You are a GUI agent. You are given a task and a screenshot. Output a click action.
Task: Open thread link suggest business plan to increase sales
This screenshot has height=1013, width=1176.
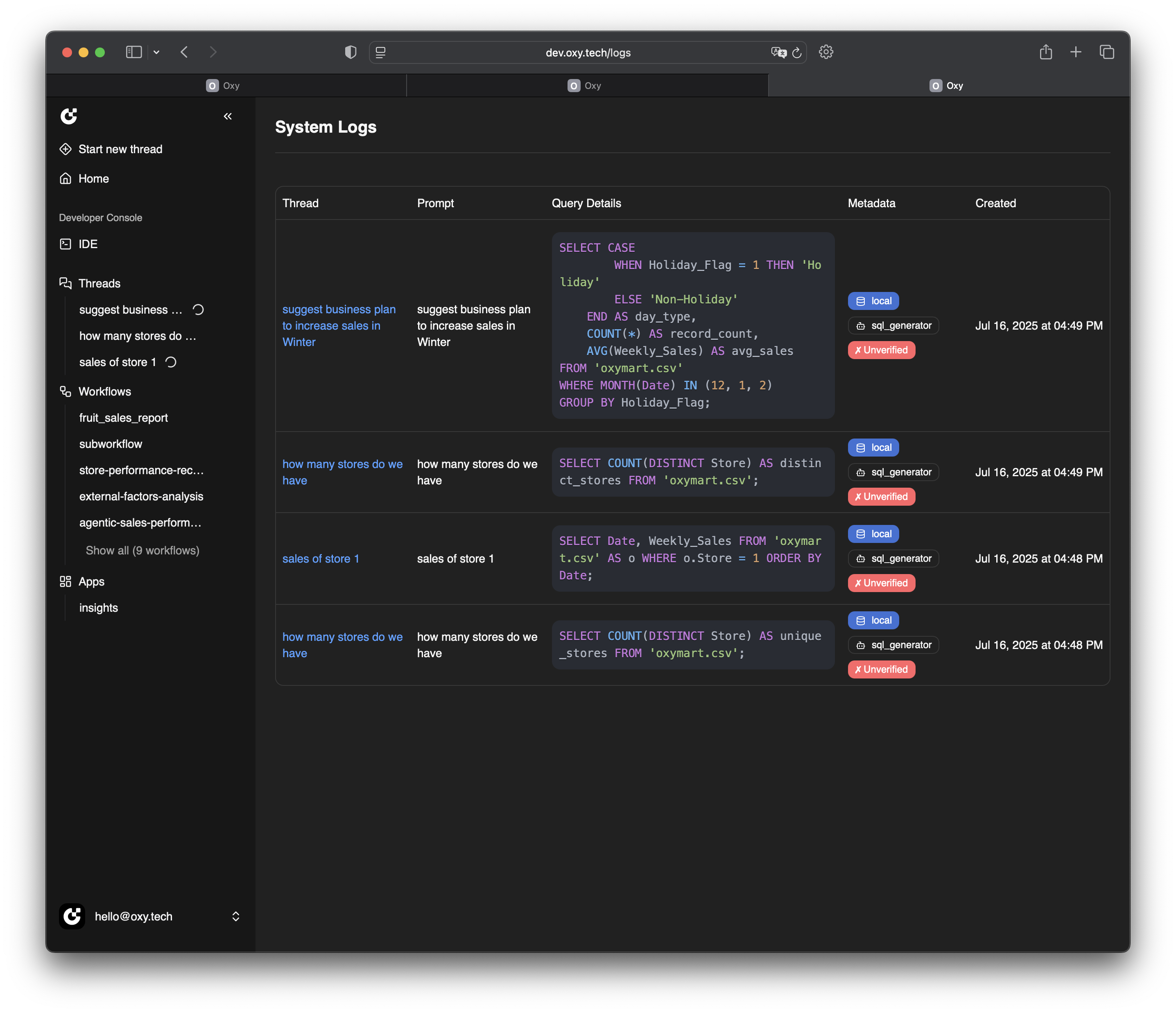(339, 326)
